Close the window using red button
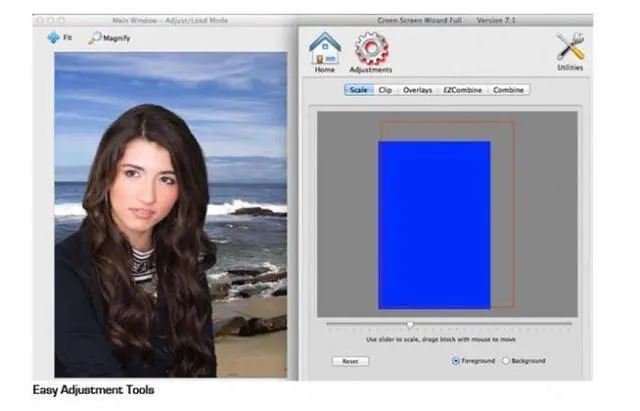640x411 pixels. click(40, 20)
